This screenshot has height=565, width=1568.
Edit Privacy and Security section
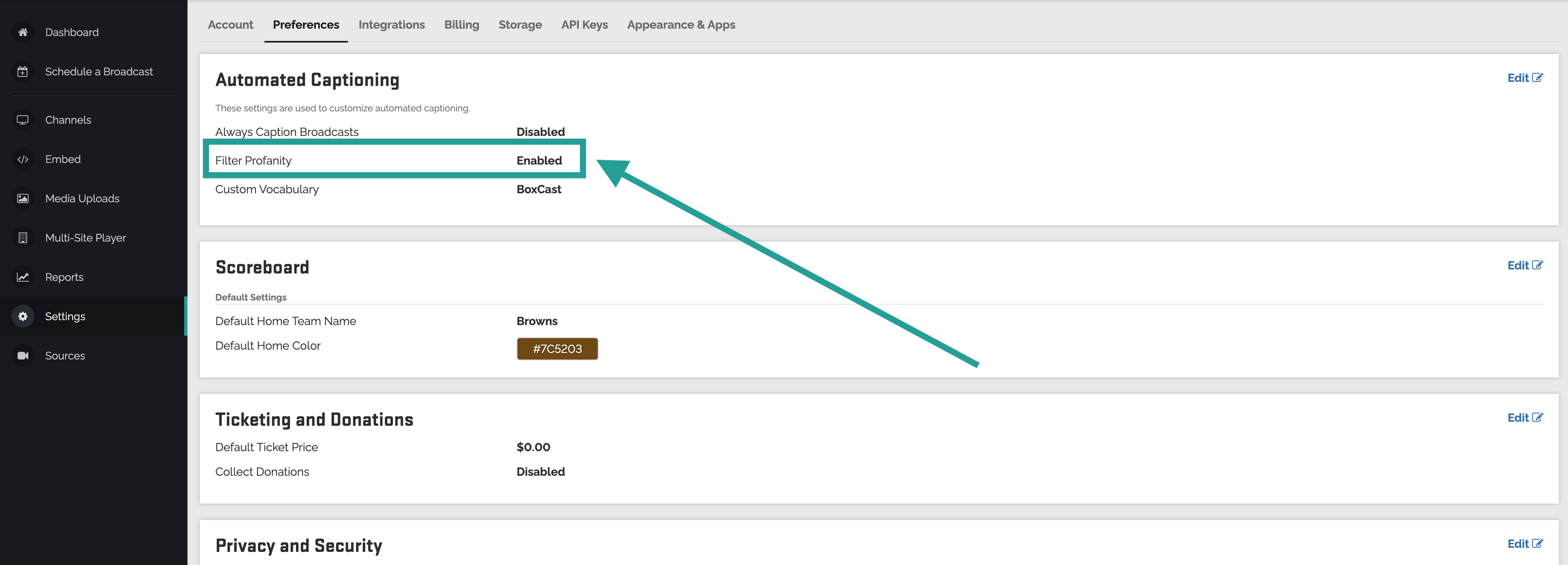(x=1524, y=544)
